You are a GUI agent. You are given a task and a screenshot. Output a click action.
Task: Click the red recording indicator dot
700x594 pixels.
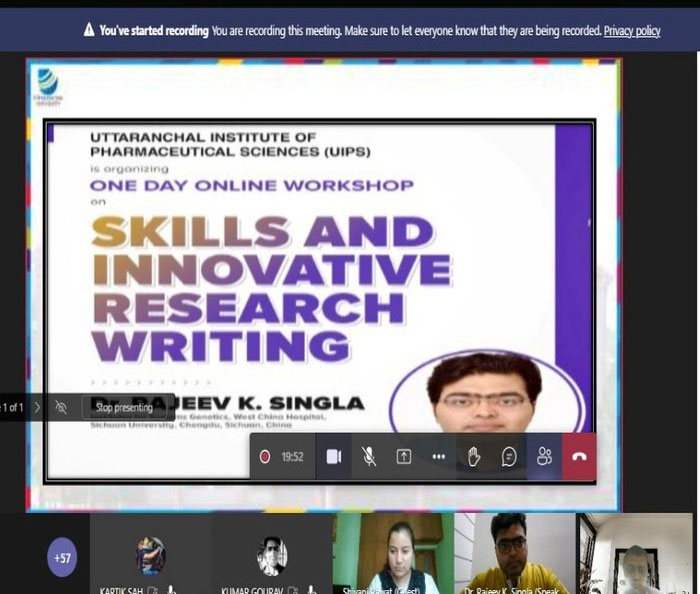(265, 456)
